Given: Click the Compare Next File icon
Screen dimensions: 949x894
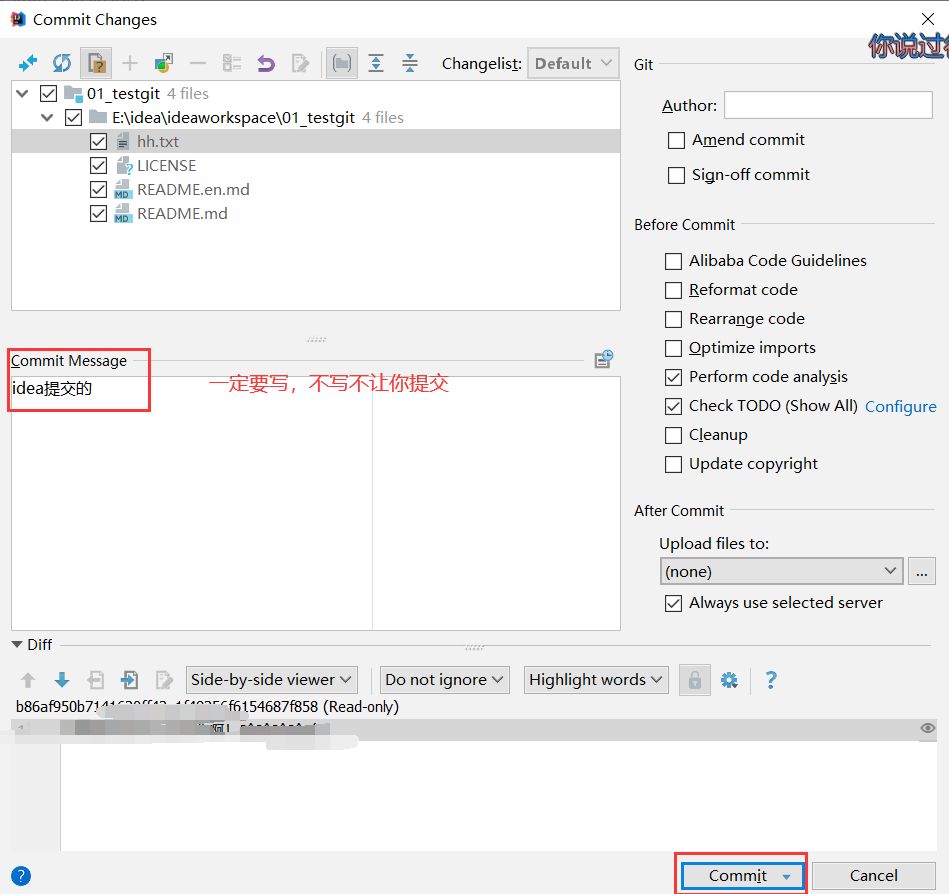Looking at the screenshot, I should [x=130, y=680].
